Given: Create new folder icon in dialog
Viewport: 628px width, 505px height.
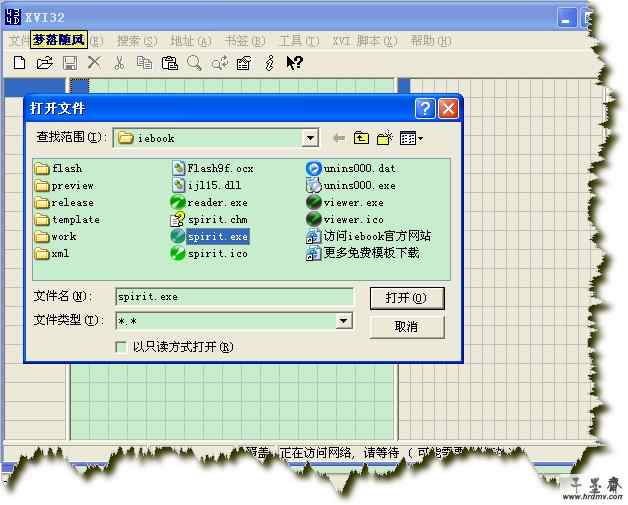Looking at the screenshot, I should tap(384, 138).
